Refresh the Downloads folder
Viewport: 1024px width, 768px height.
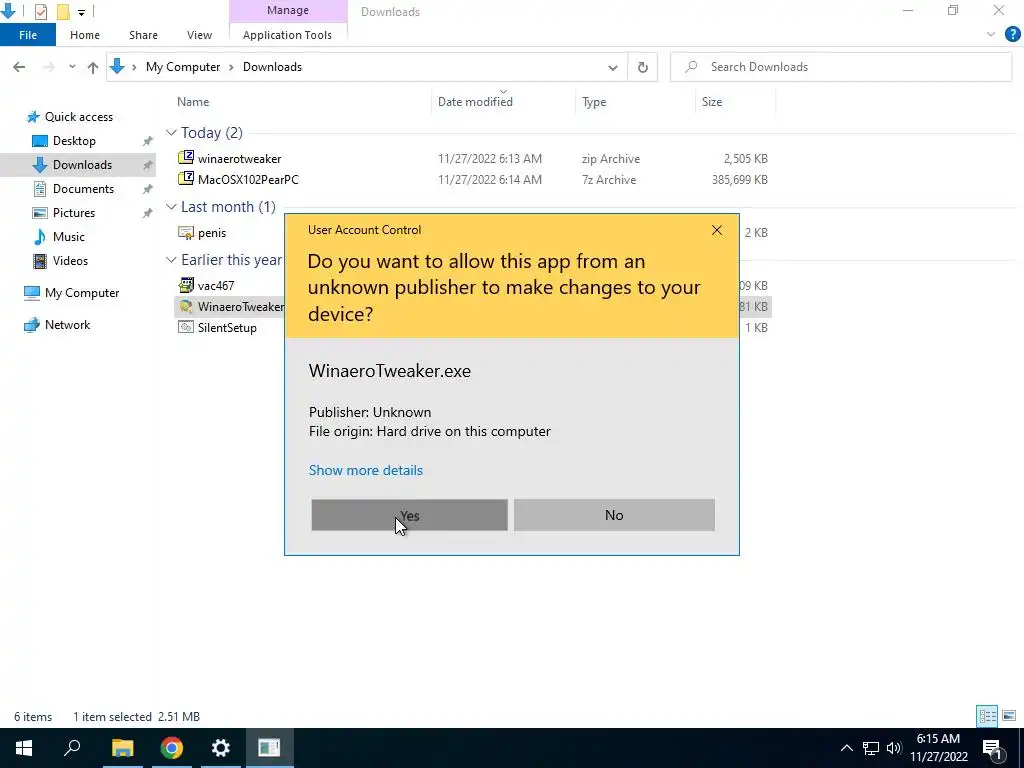pos(643,67)
